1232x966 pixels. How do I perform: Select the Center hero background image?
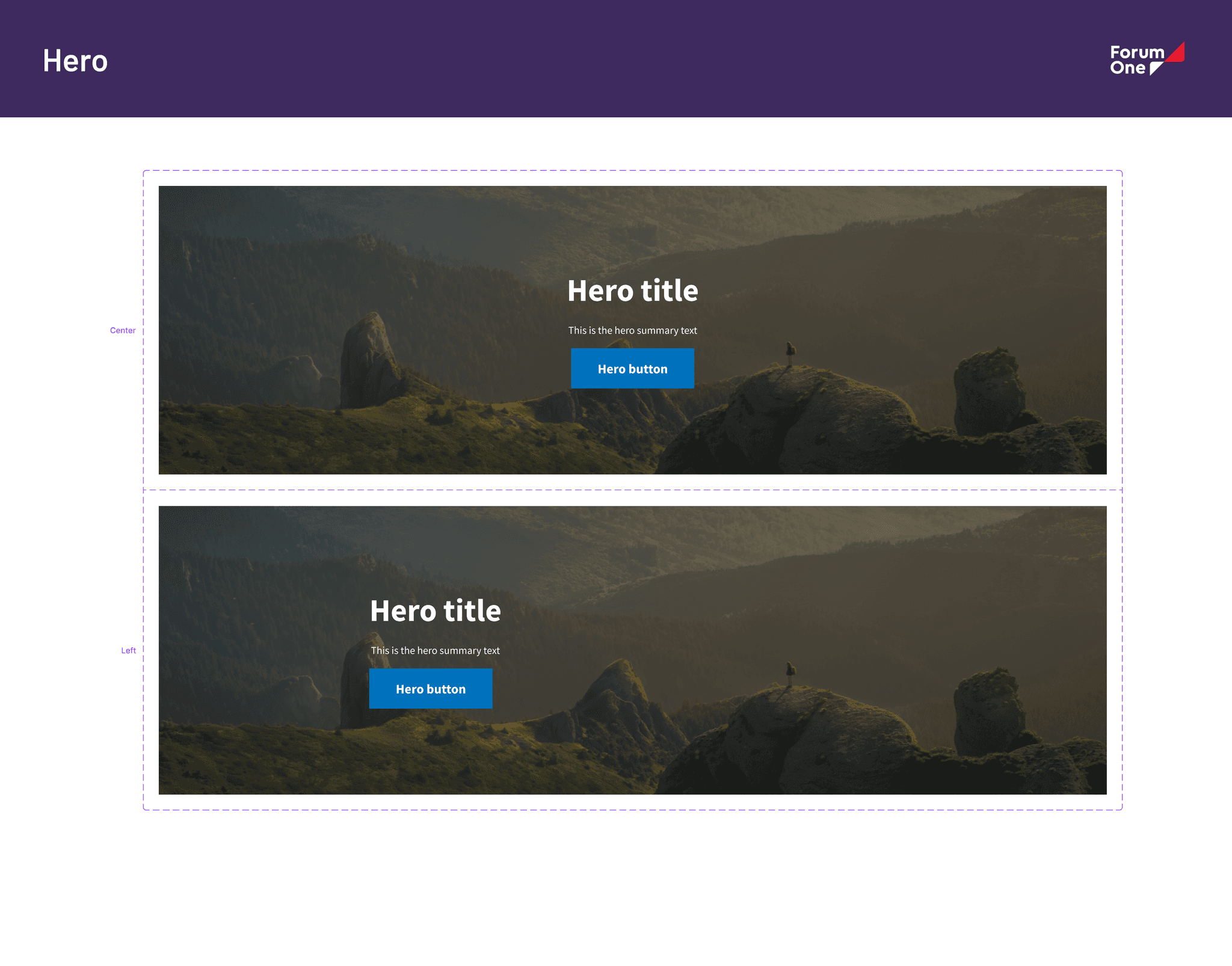[632, 330]
